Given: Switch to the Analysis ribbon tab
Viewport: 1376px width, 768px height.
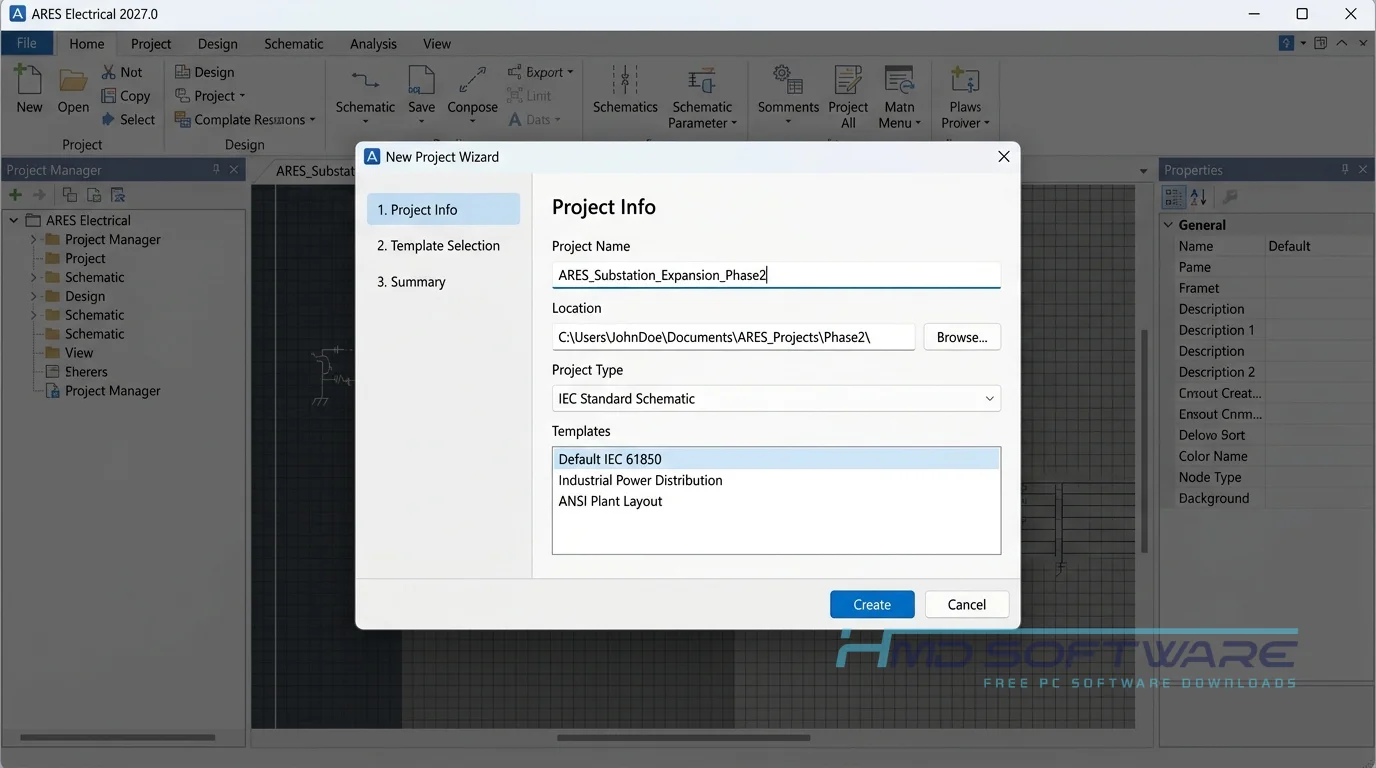Looking at the screenshot, I should pos(373,44).
